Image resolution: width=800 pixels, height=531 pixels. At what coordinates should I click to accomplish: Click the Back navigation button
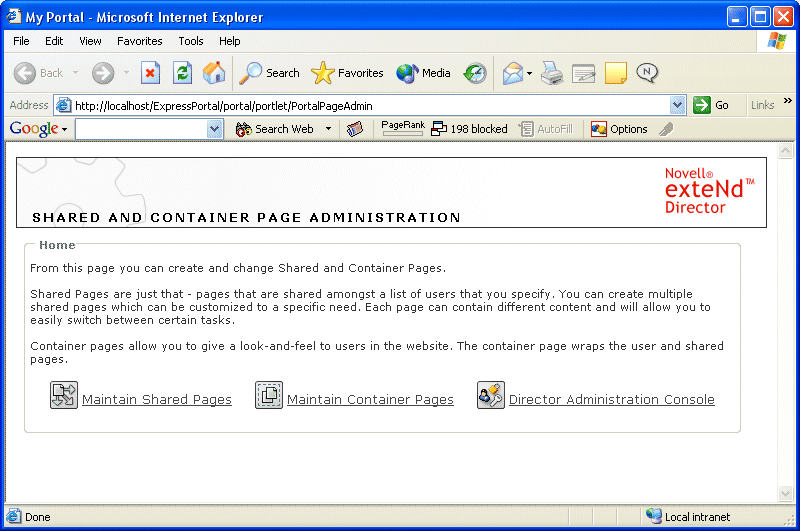pos(39,73)
